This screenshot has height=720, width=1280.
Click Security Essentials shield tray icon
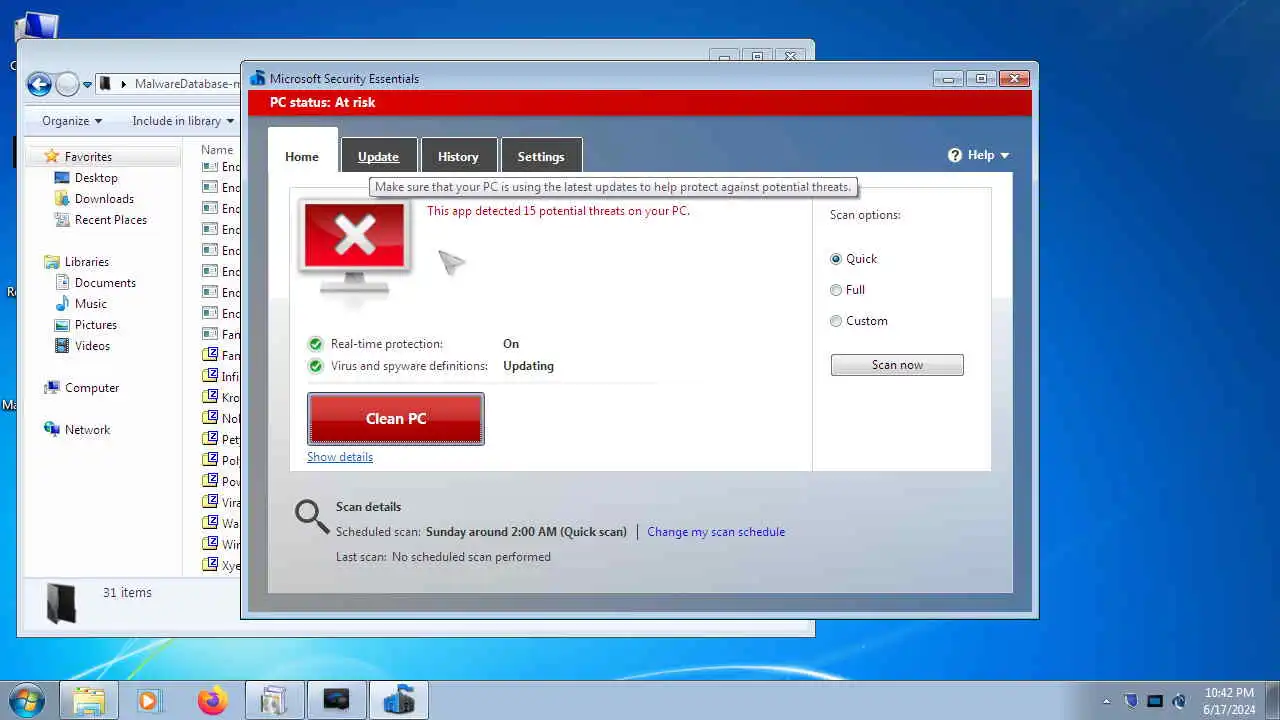click(x=1131, y=701)
